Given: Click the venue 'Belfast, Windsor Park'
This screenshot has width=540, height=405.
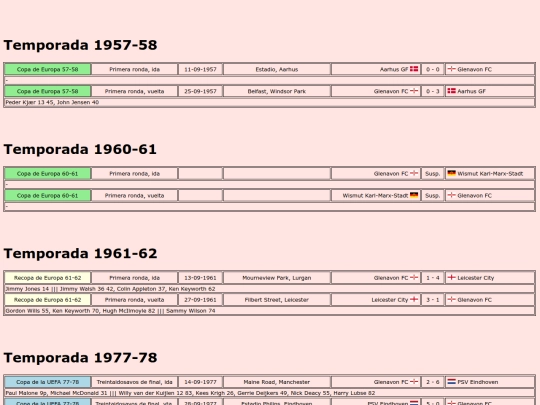Looking at the screenshot, I should pos(277,91).
